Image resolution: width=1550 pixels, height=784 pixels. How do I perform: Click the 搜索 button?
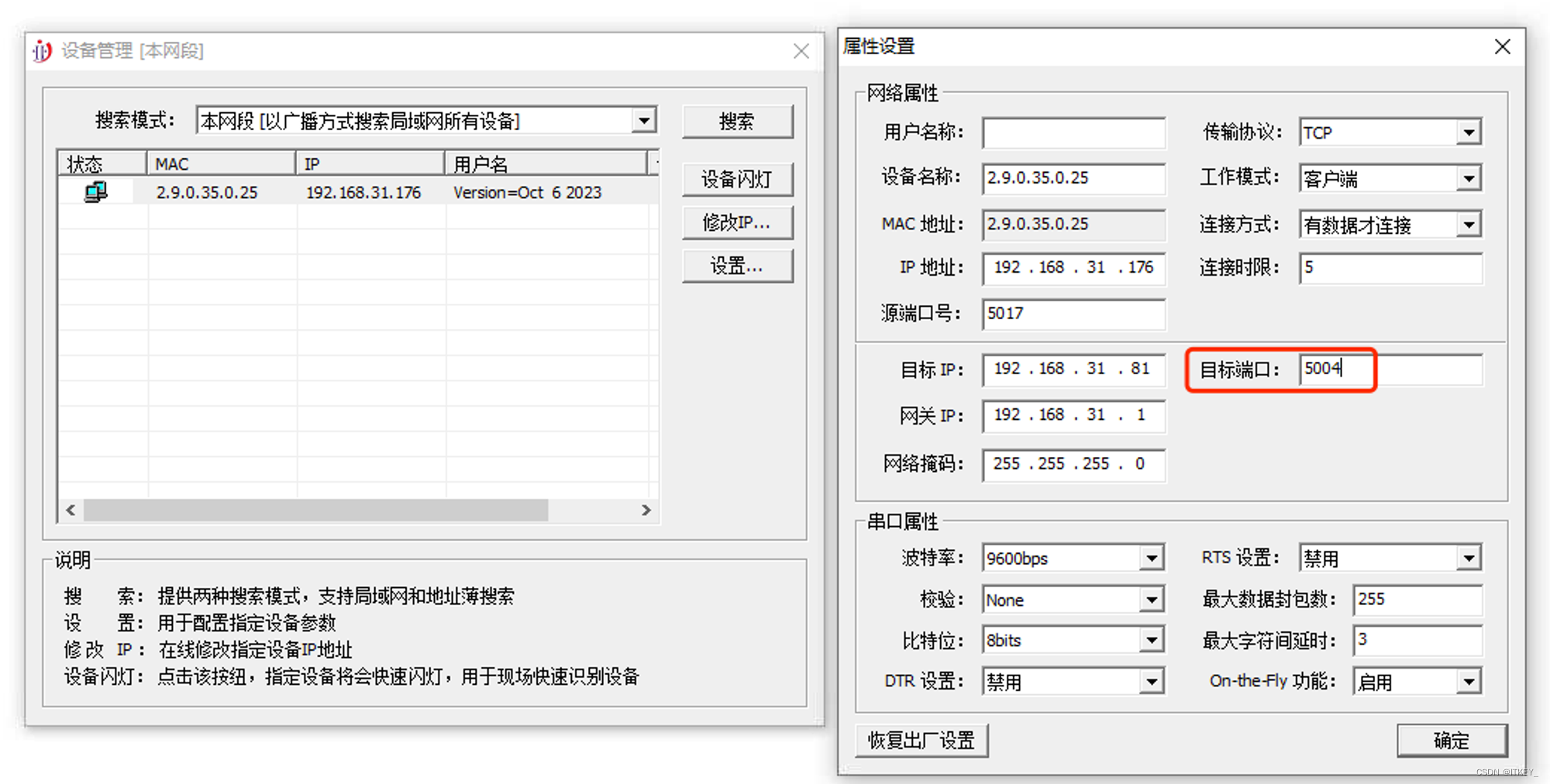tap(737, 122)
